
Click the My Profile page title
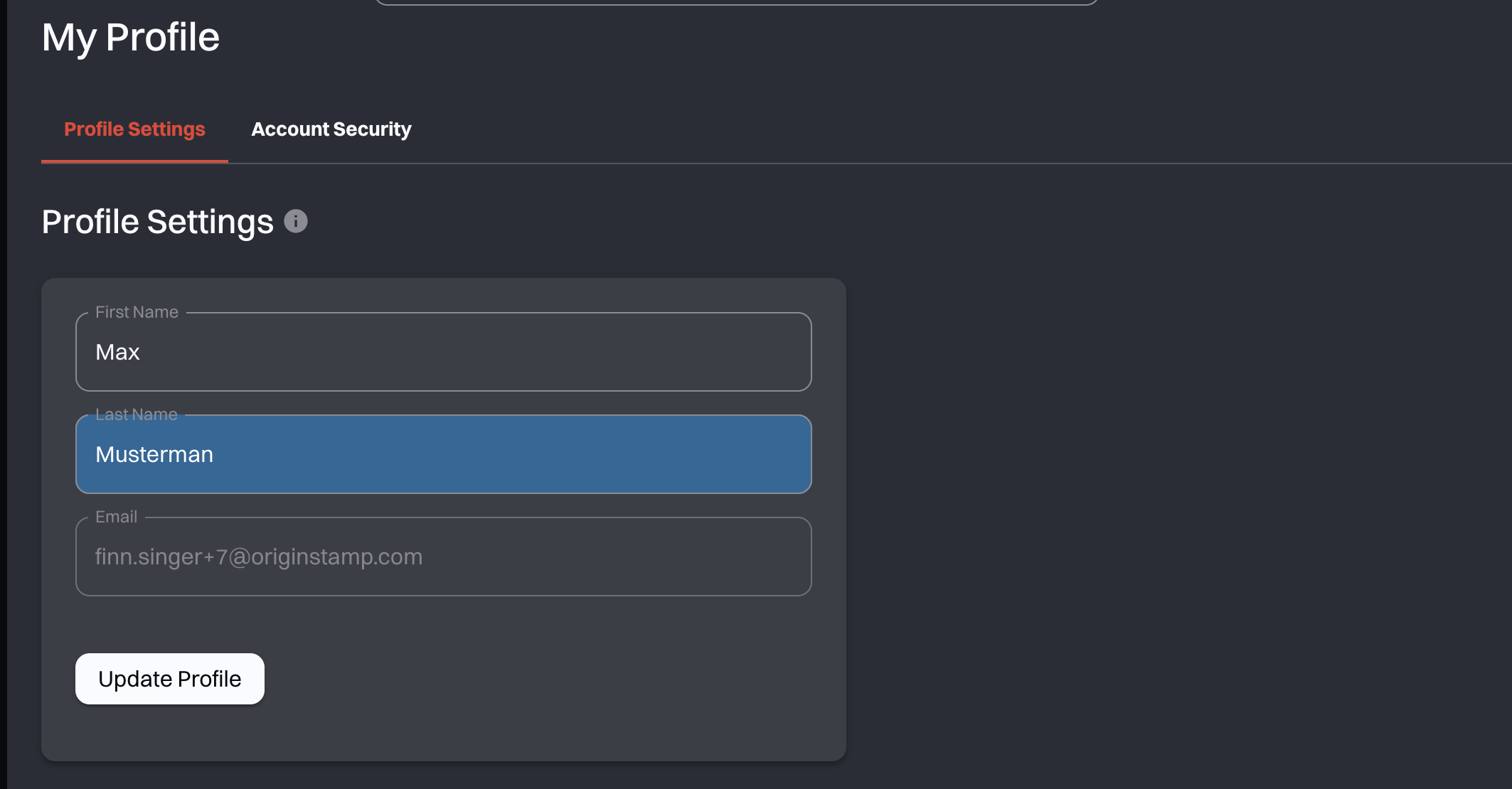[x=131, y=38]
